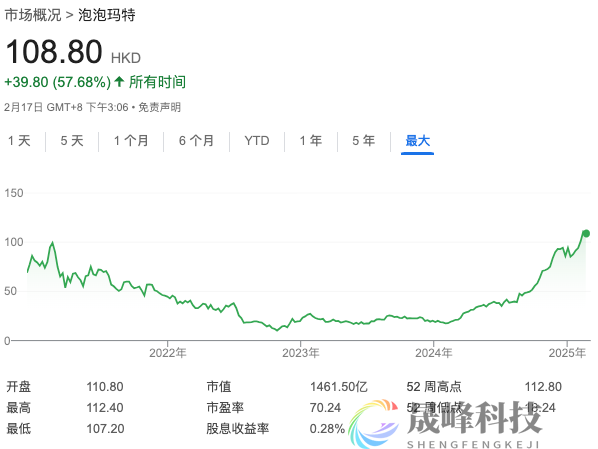The image size is (598, 449).
Task: Switch to the 1 个月 range tab
Action: point(131,141)
